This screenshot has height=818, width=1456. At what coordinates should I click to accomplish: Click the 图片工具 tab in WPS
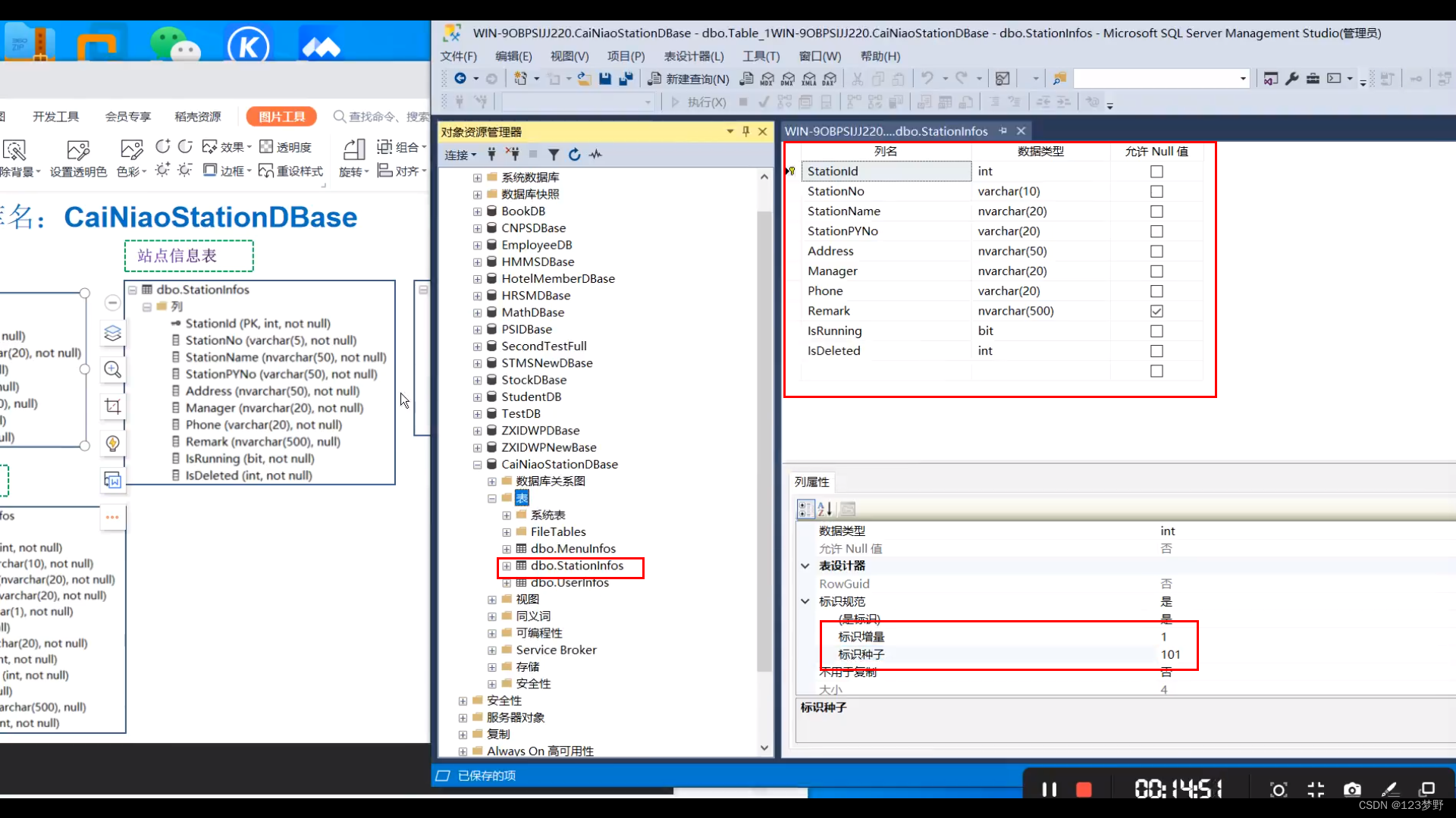tap(281, 117)
